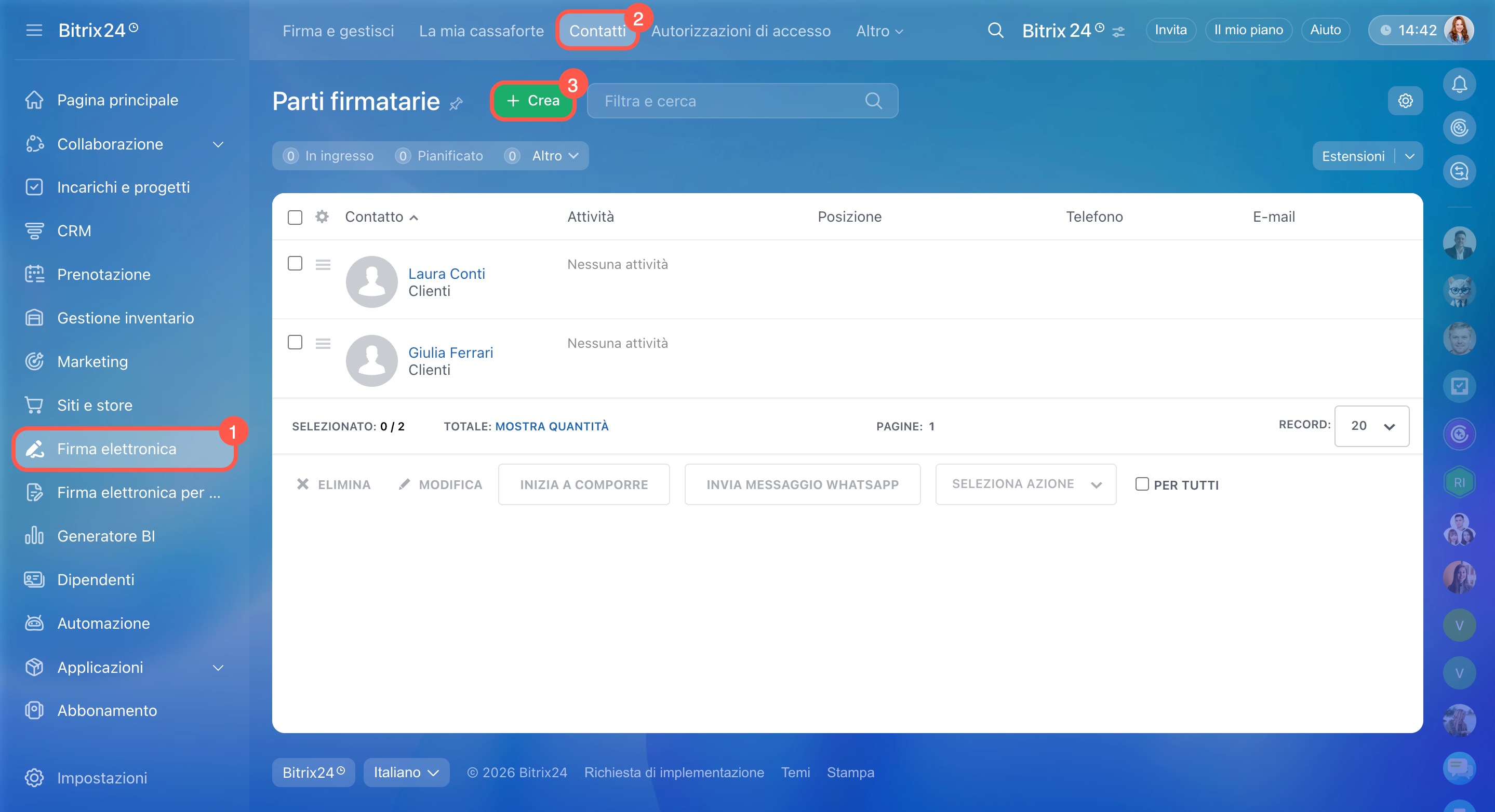
Task: Open the Italiano language selector
Action: click(406, 772)
